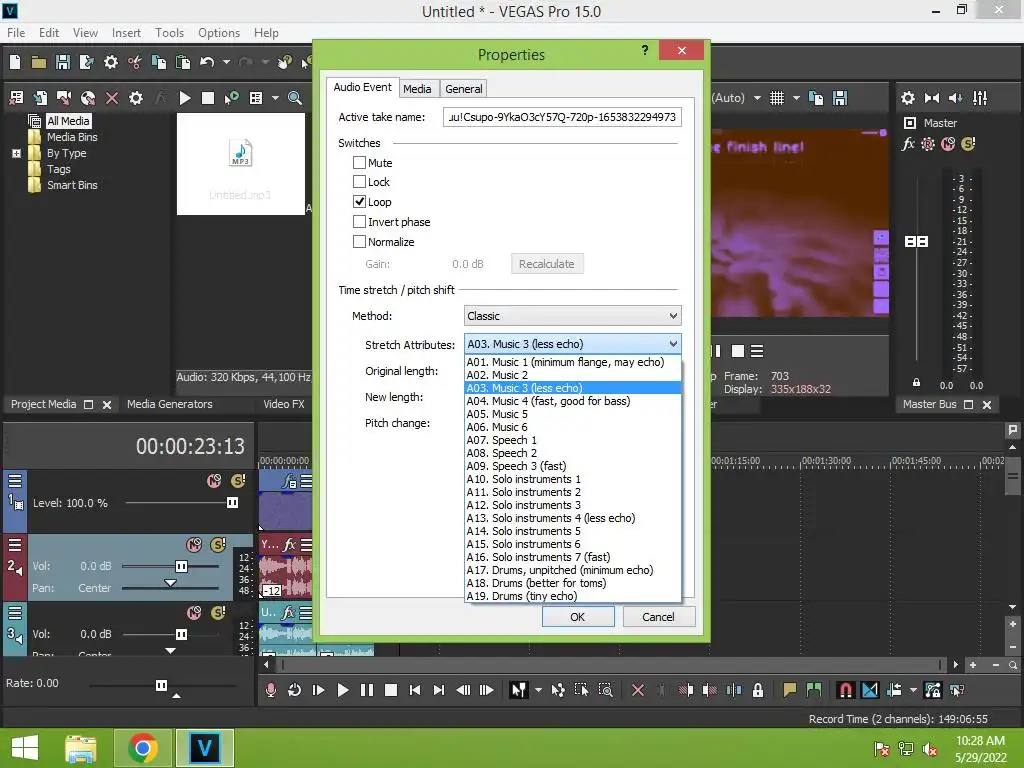Open the Options menu
This screenshot has width=1024, height=768.
[x=219, y=33]
